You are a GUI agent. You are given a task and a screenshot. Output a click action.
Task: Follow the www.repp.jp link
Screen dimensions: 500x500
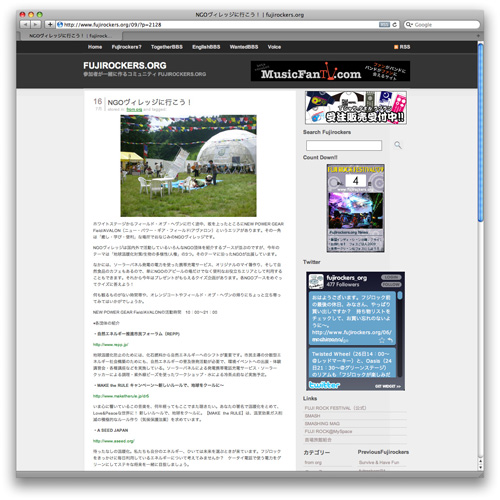tap(110, 344)
